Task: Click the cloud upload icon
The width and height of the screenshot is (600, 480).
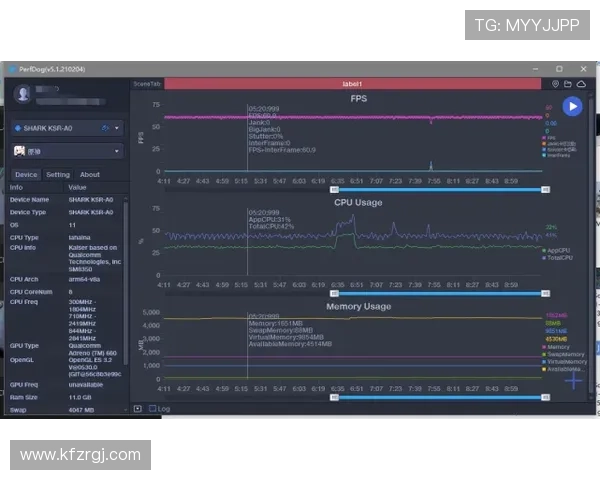Action: 581,84
